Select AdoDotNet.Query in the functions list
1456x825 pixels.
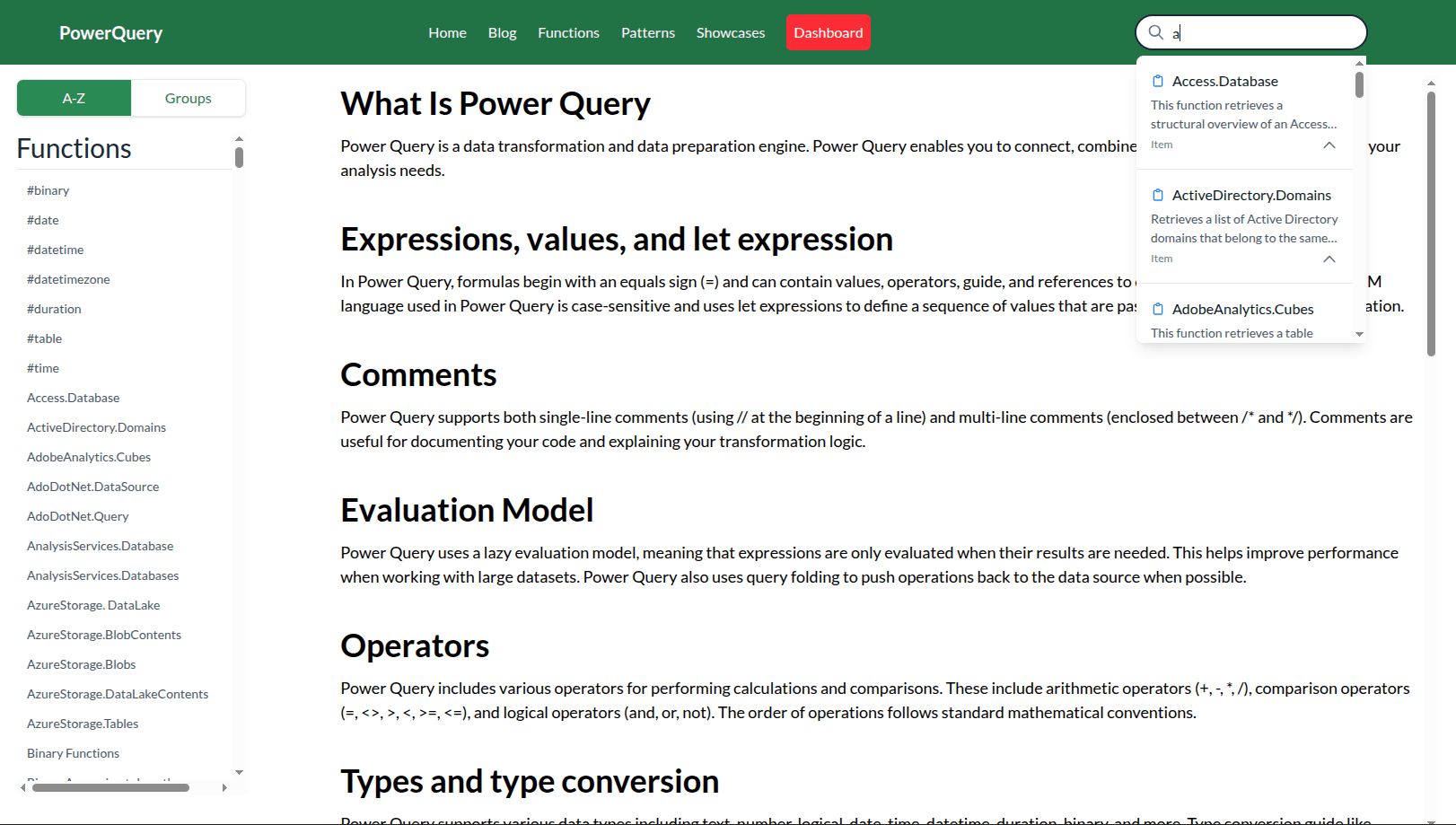click(x=78, y=516)
